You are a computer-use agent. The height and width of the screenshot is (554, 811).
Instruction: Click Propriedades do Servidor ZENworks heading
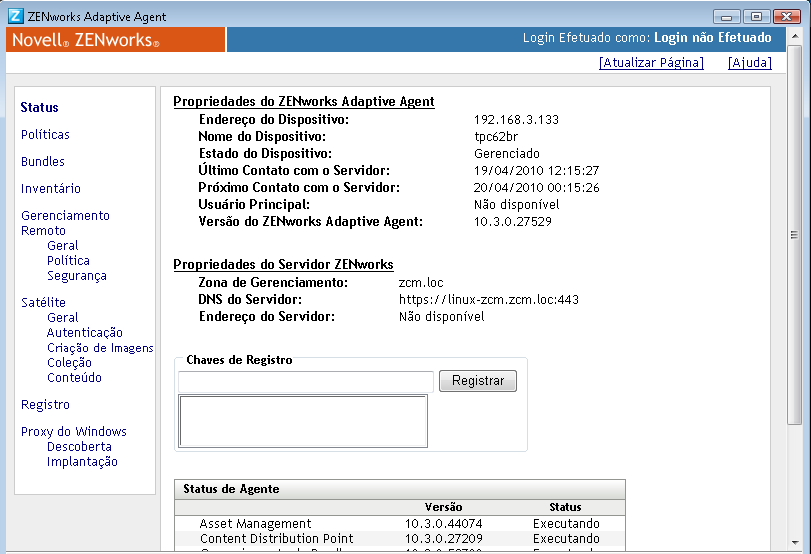283,264
